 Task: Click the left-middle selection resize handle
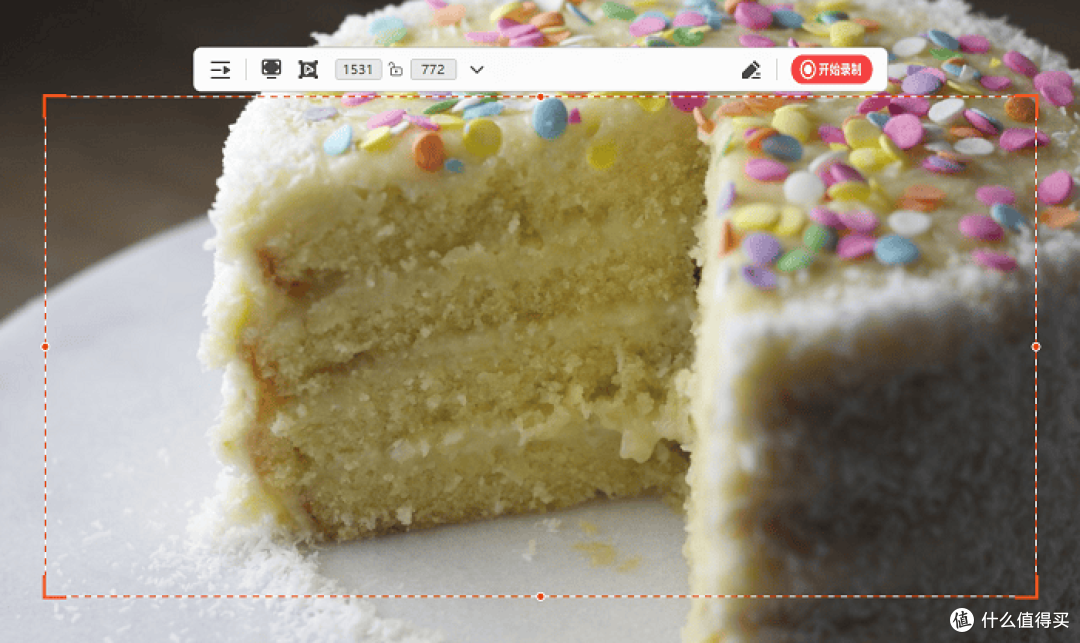click(45, 346)
